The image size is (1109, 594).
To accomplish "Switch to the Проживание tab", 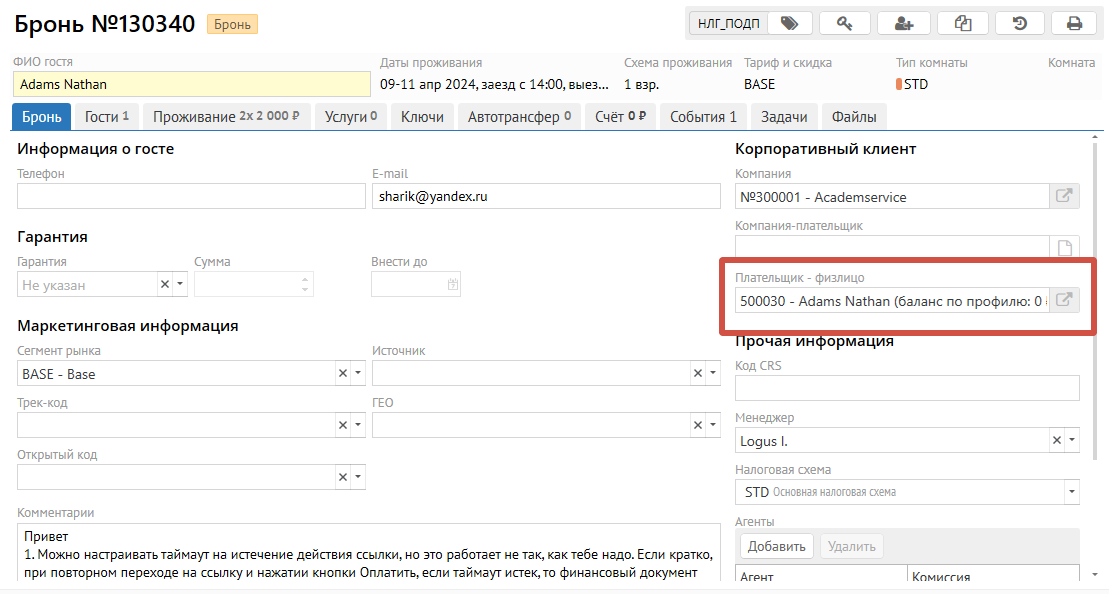I will (226, 117).
